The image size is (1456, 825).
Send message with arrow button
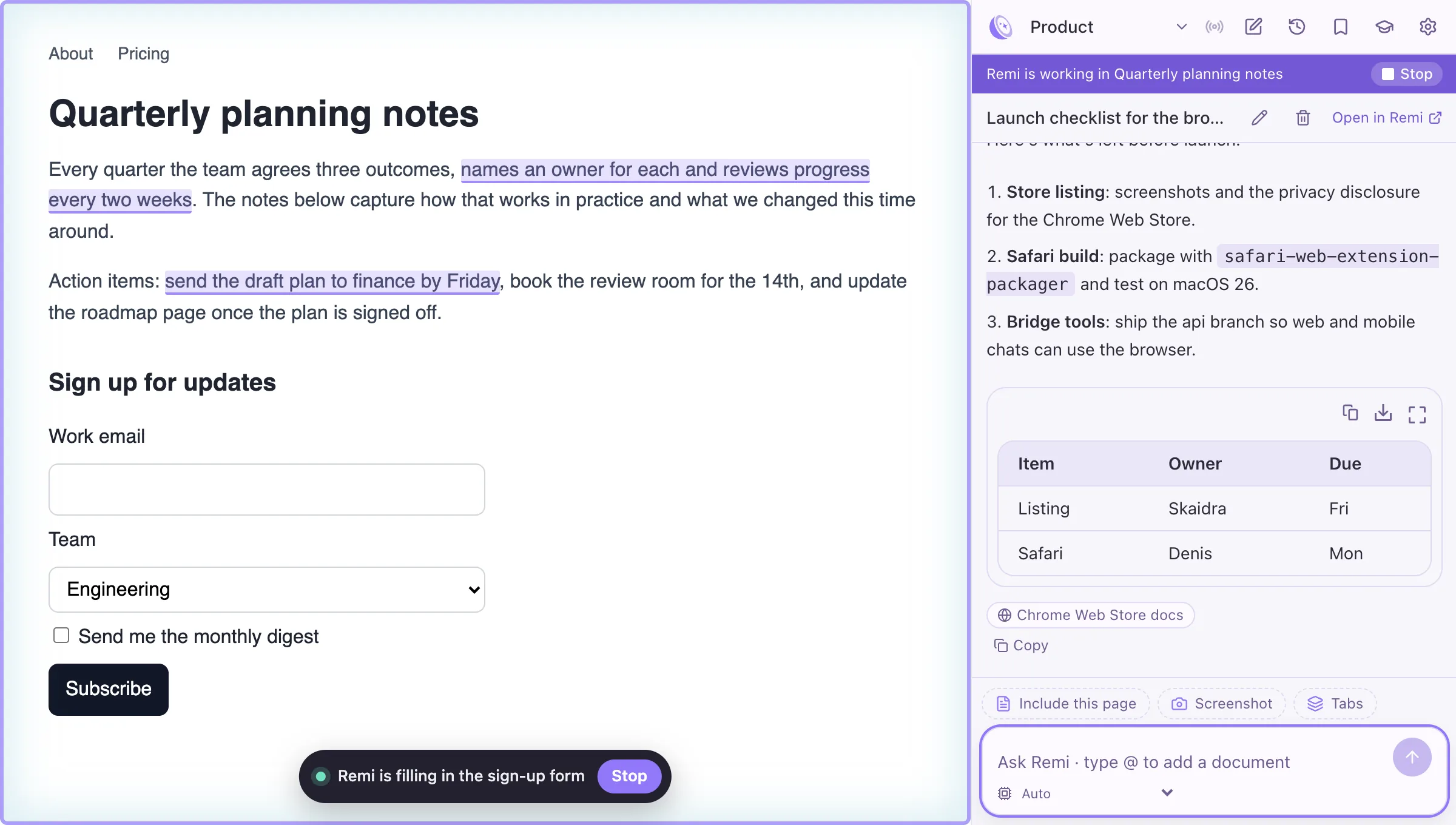tap(1412, 757)
